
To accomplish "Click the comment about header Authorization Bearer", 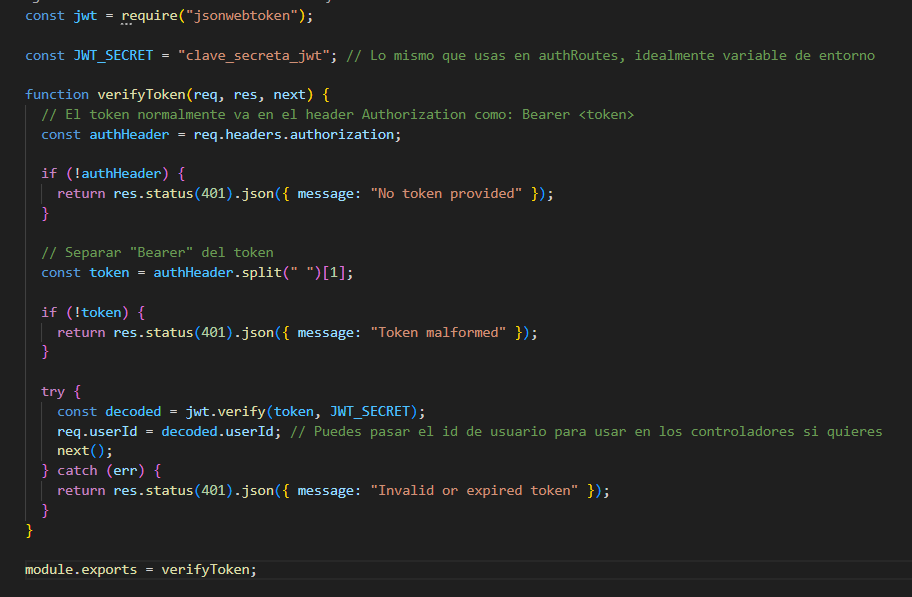I will click(337, 115).
